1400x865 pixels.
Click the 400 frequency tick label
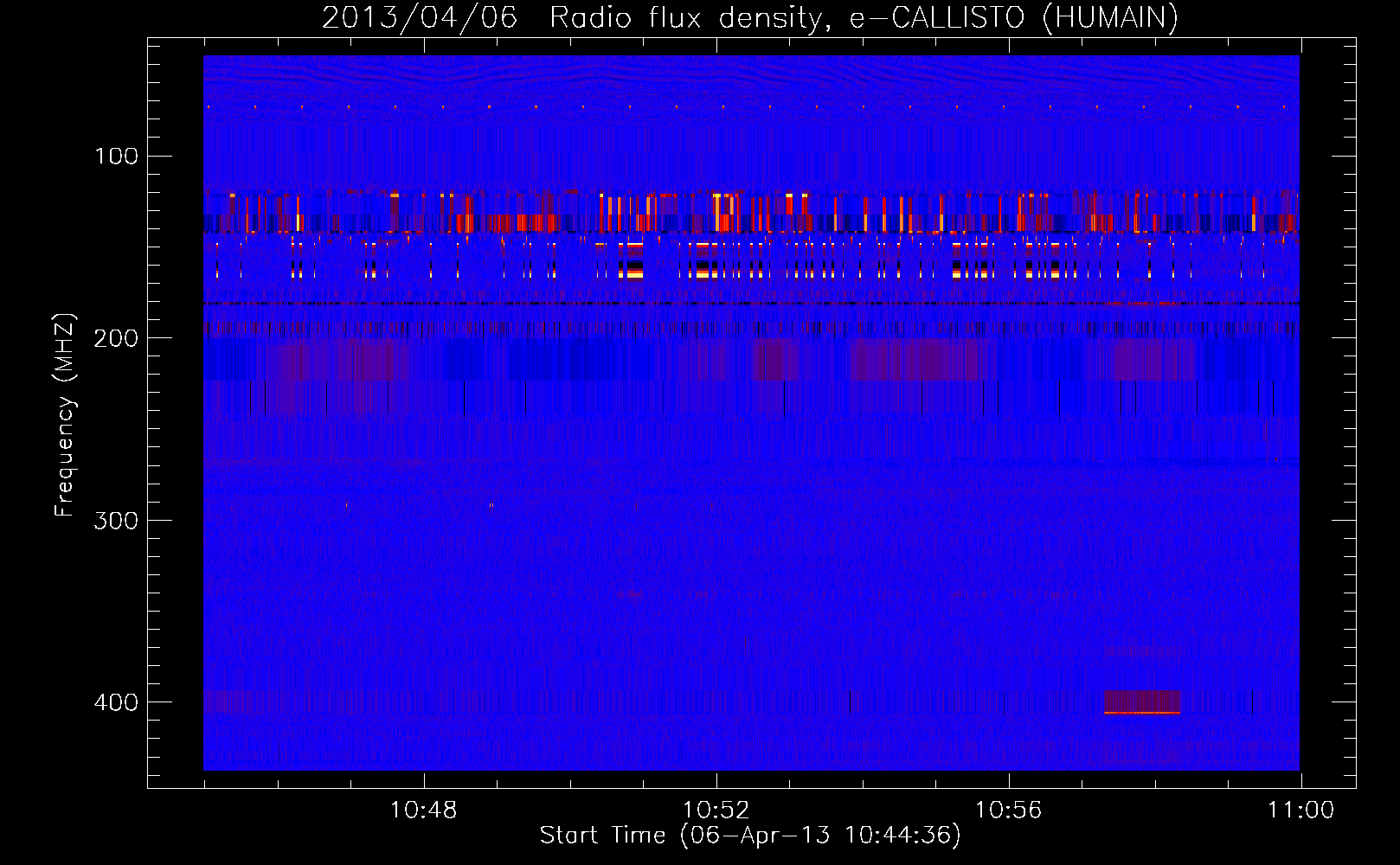tap(116, 702)
